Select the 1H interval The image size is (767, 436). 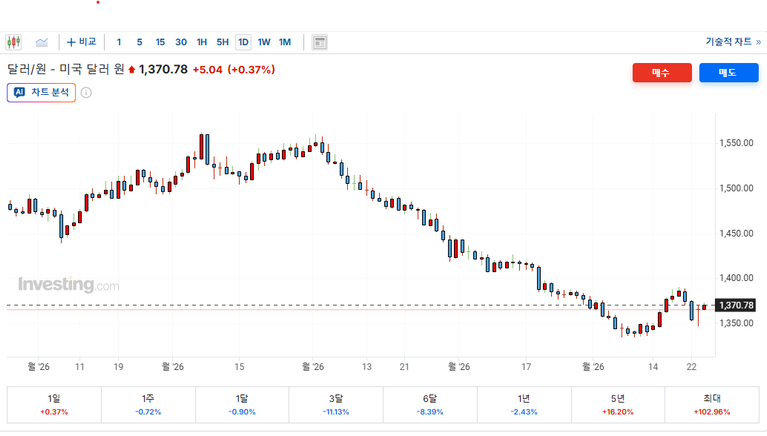click(202, 42)
